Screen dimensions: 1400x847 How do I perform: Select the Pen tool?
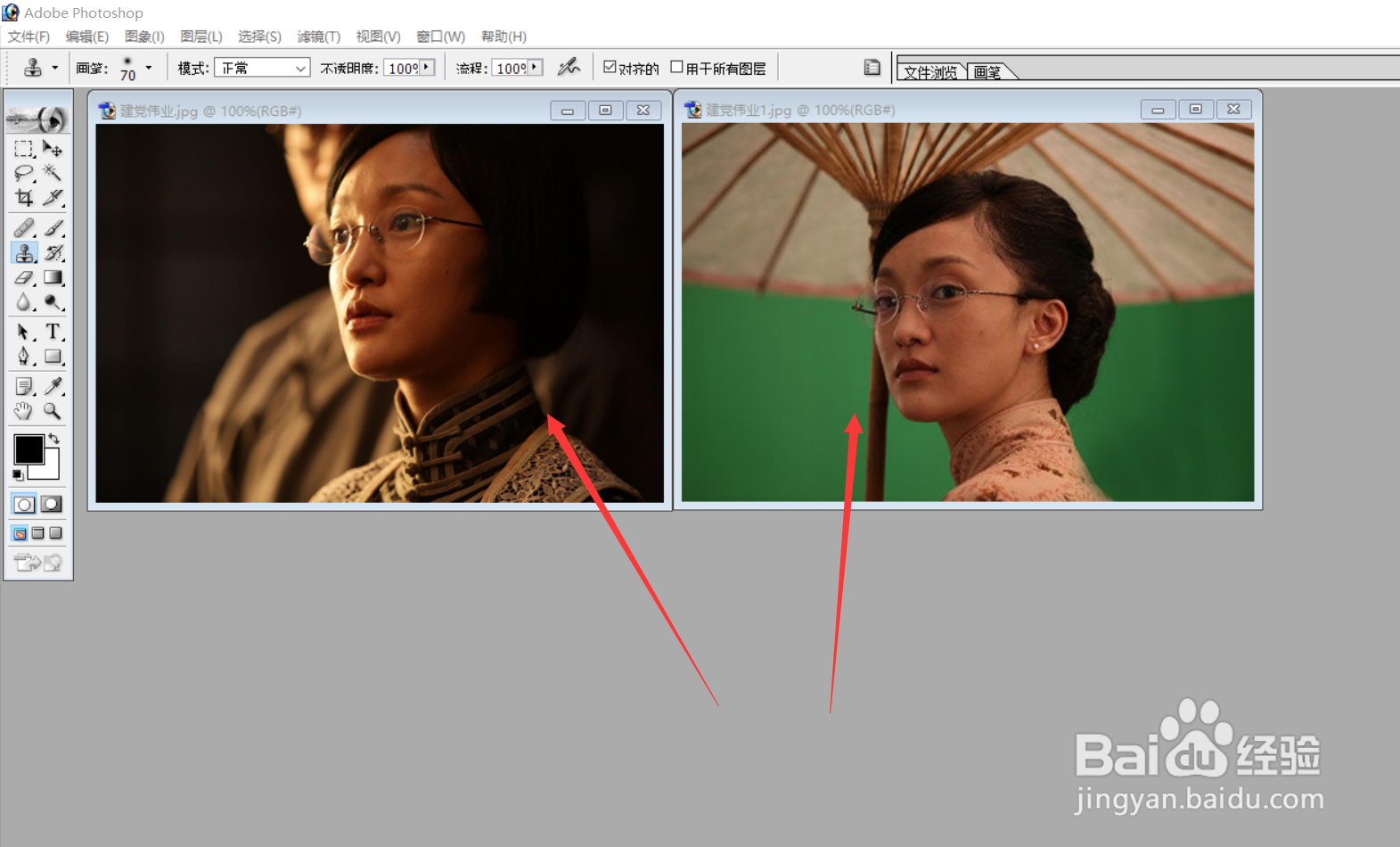pyautogui.click(x=24, y=357)
